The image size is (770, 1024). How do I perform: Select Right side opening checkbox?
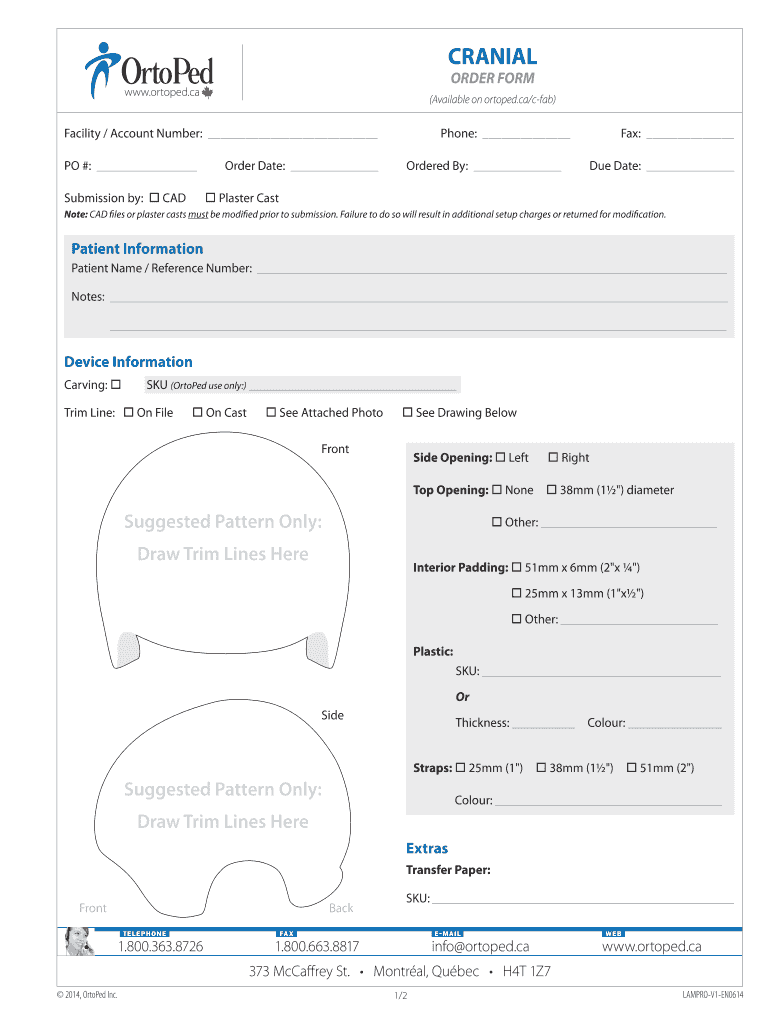[x=553, y=457]
